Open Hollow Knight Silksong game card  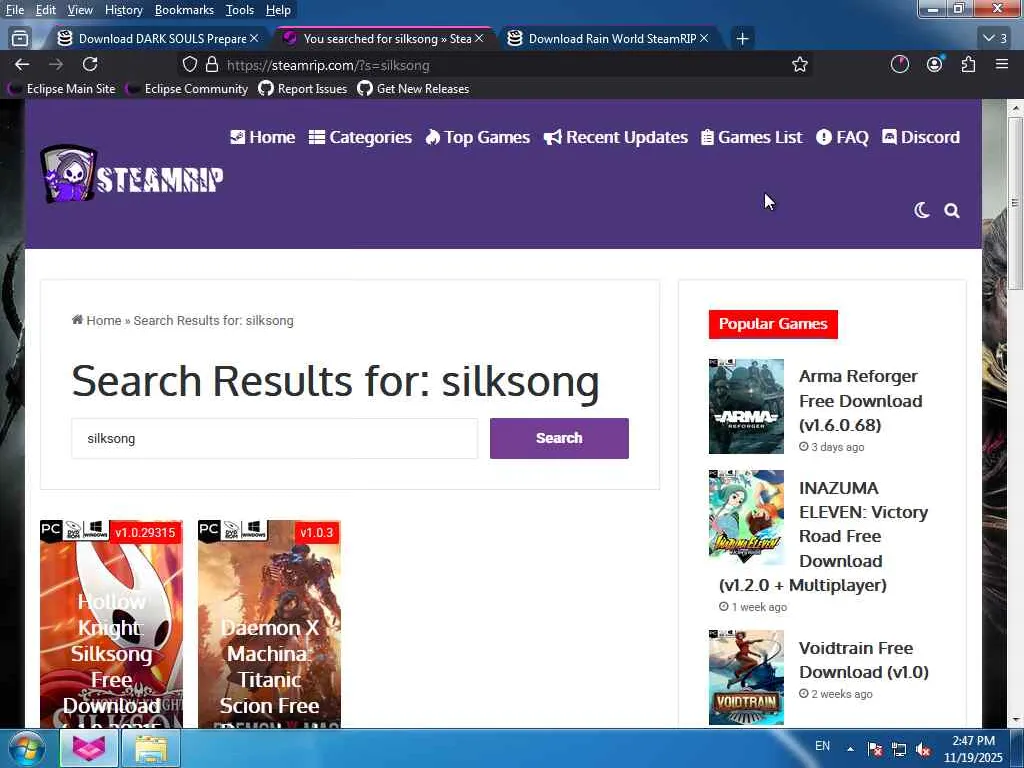(x=111, y=624)
